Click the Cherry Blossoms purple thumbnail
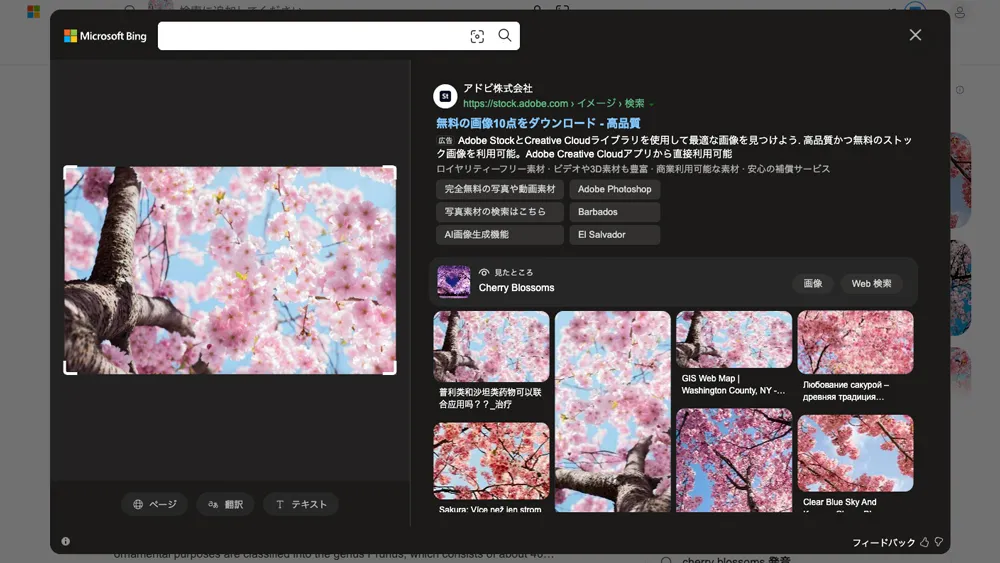The height and width of the screenshot is (563, 1000). click(x=453, y=281)
